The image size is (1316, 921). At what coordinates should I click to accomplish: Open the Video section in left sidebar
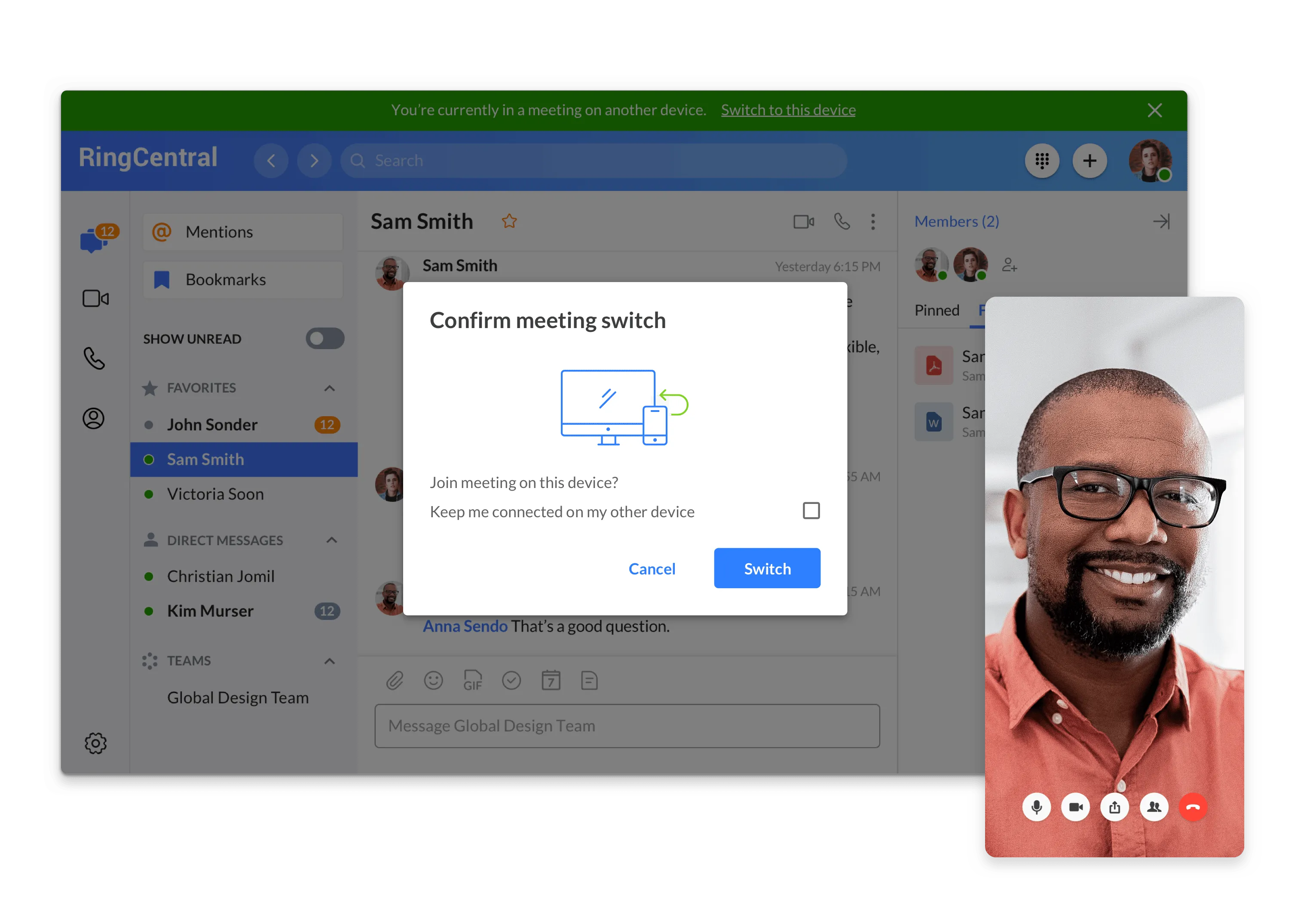tap(95, 299)
